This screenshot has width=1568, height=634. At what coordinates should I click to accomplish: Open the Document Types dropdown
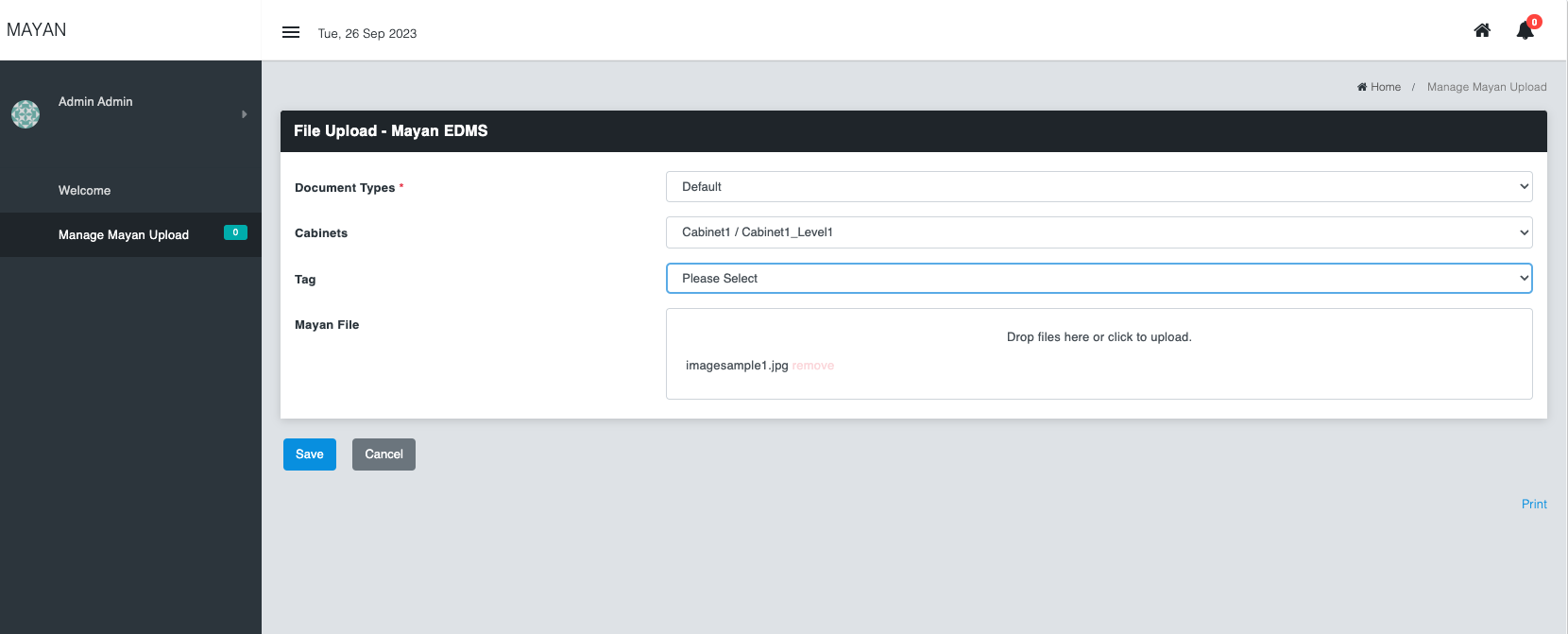1099,187
